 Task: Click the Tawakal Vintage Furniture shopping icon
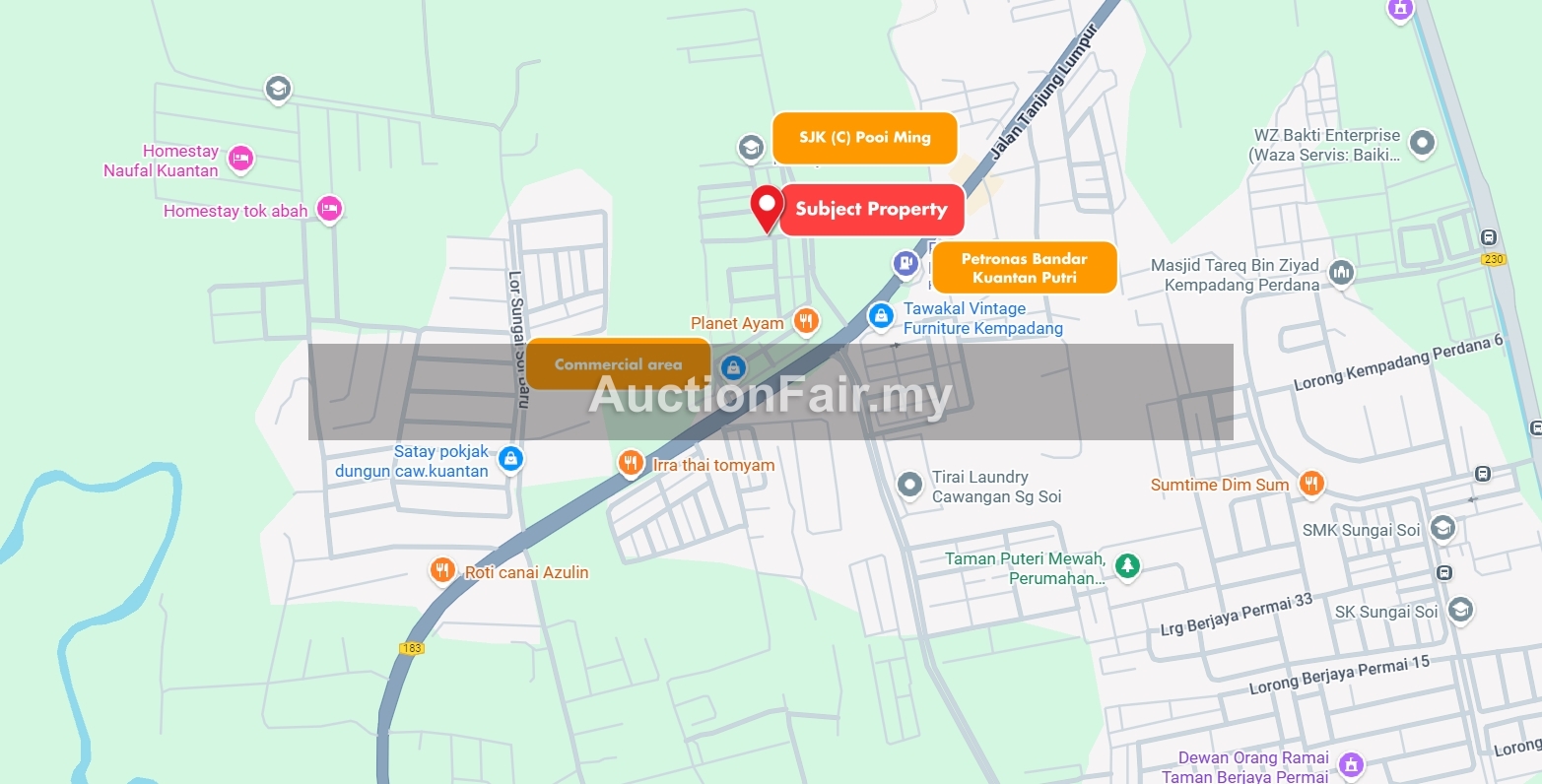click(x=880, y=316)
